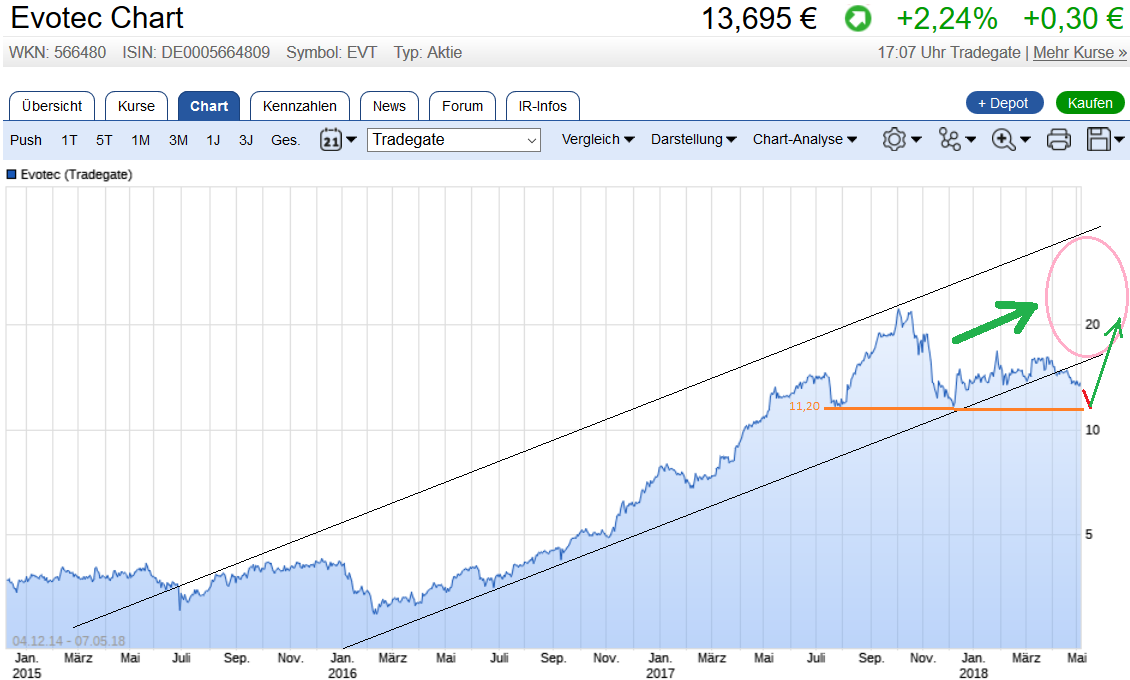This screenshot has height=680, width=1130.
Task: Open the Kennzahlen tab
Action: (x=300, y=106)
